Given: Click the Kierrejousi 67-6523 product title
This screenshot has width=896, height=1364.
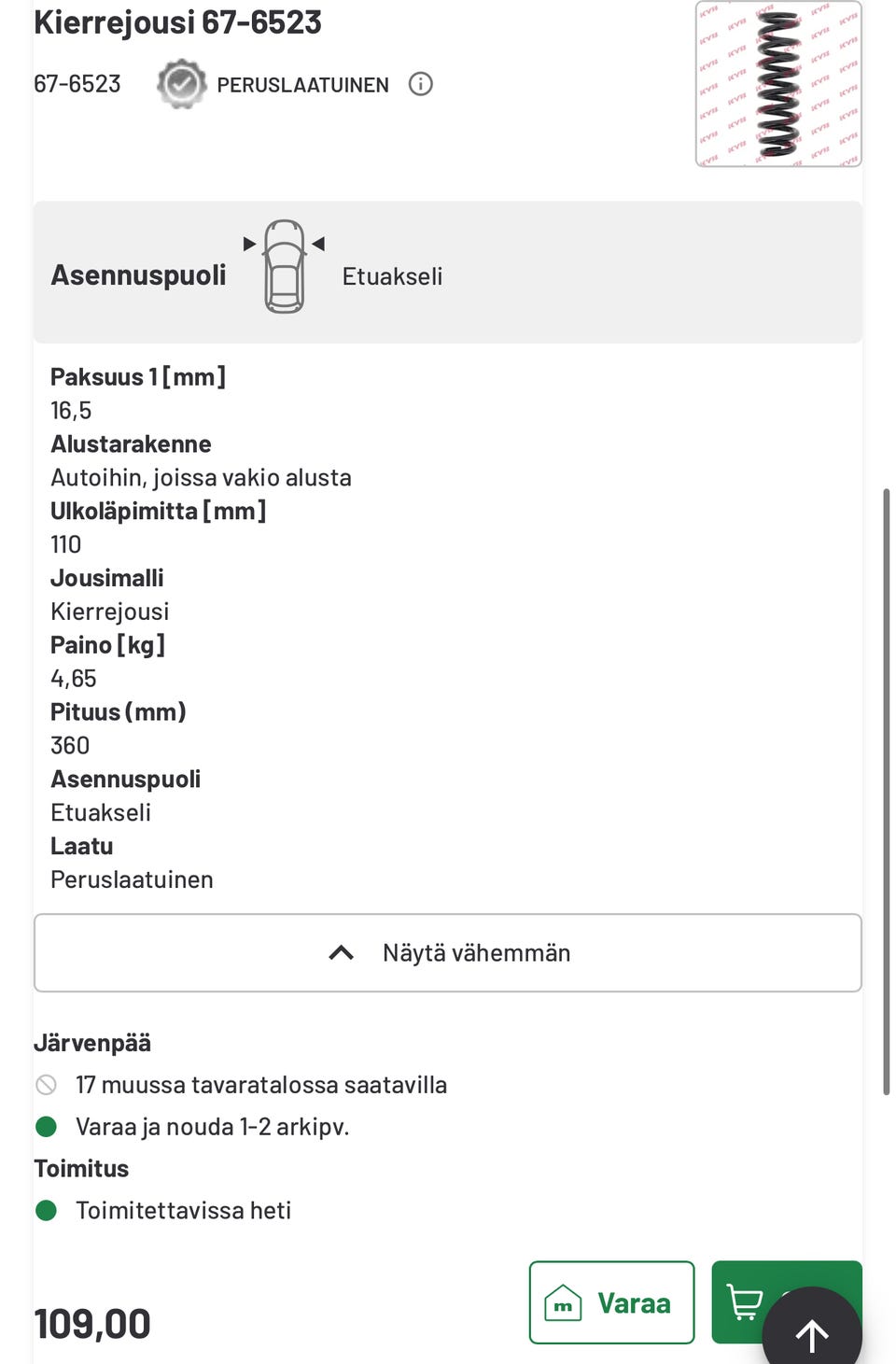Looking at the screenshot, I should pyautogui.click(x=177, y=21).
